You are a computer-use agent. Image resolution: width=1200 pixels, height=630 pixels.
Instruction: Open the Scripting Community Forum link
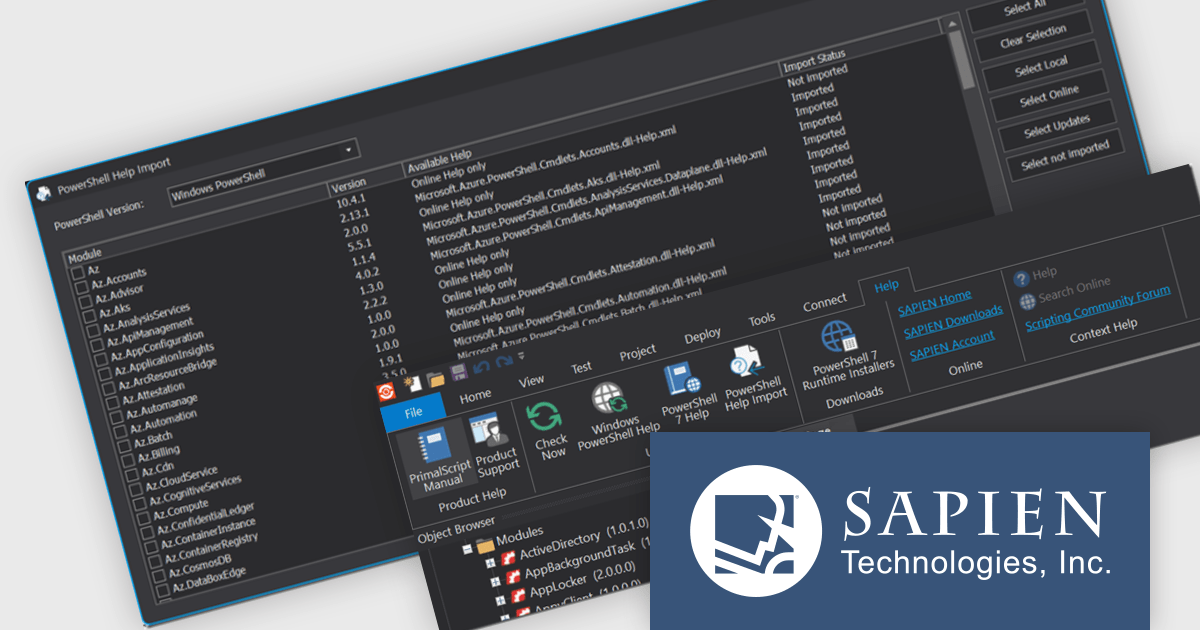point(1097,309)
